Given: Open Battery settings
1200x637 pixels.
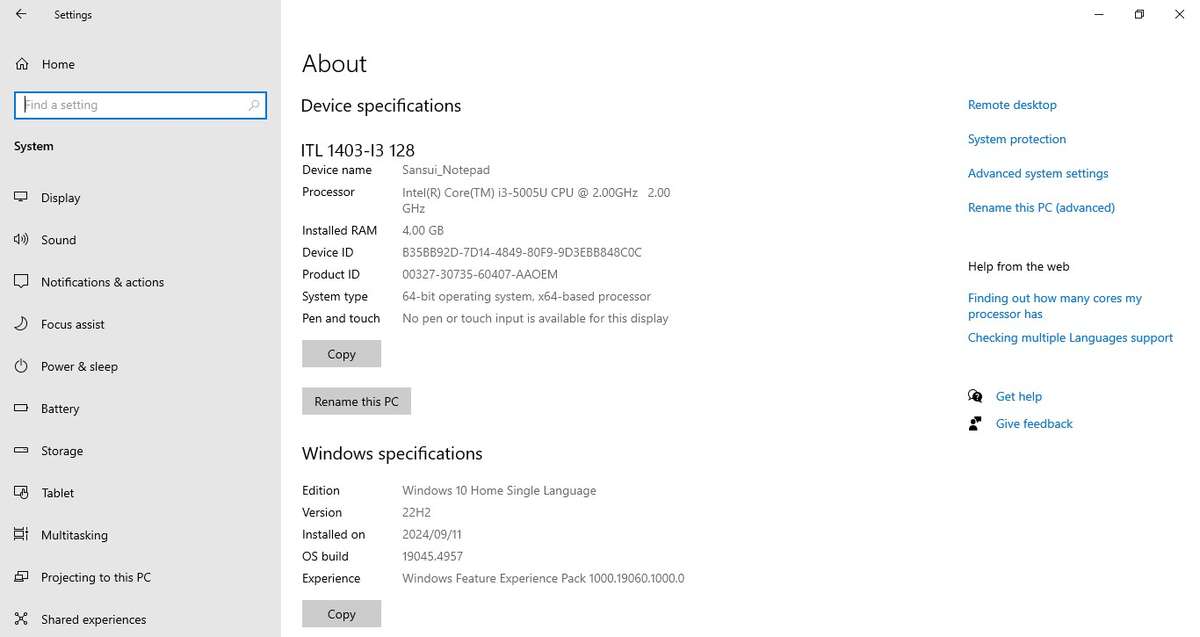Looking at the screenshot, I should click(x=61, y=408).
